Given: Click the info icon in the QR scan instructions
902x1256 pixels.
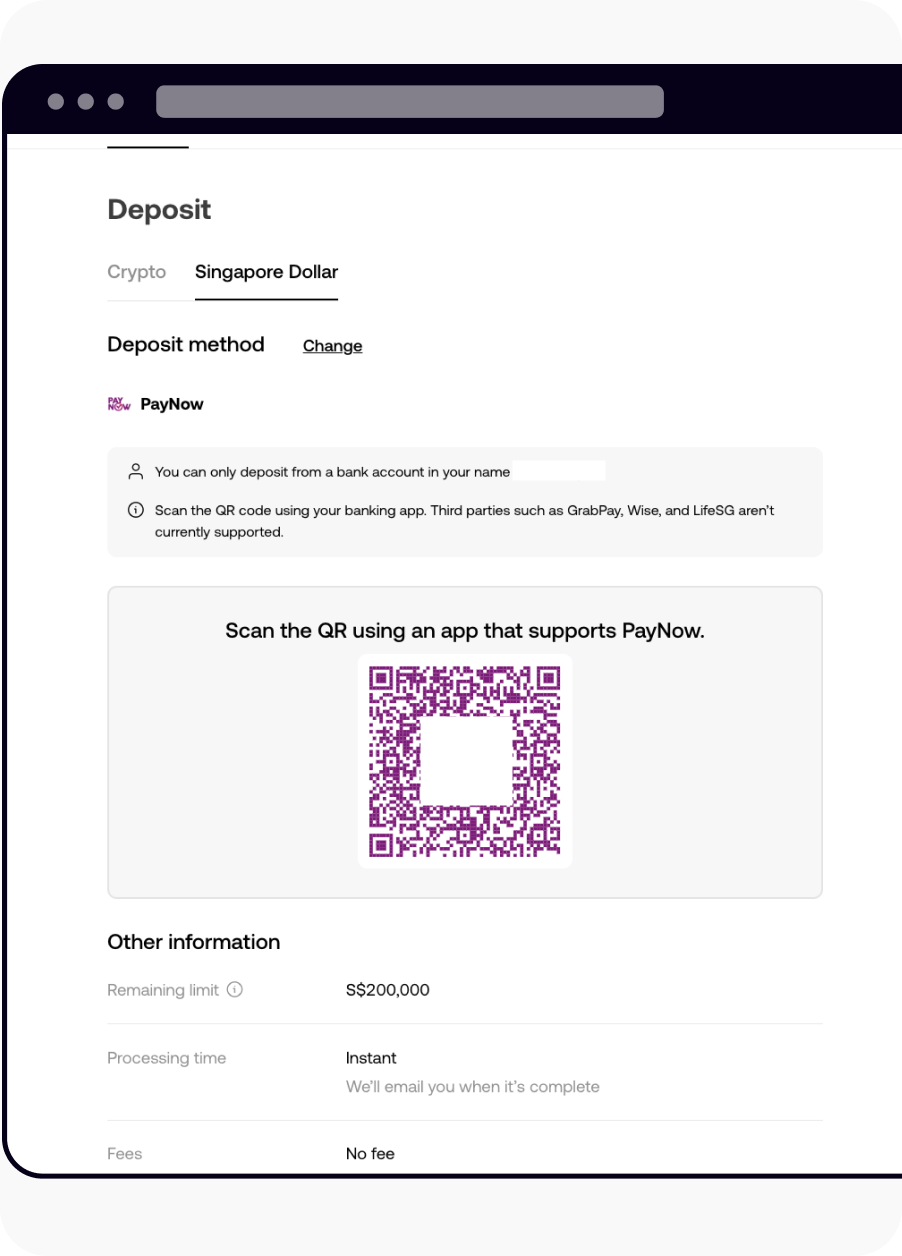Looking at the screenshot, I should pos(134,510).
